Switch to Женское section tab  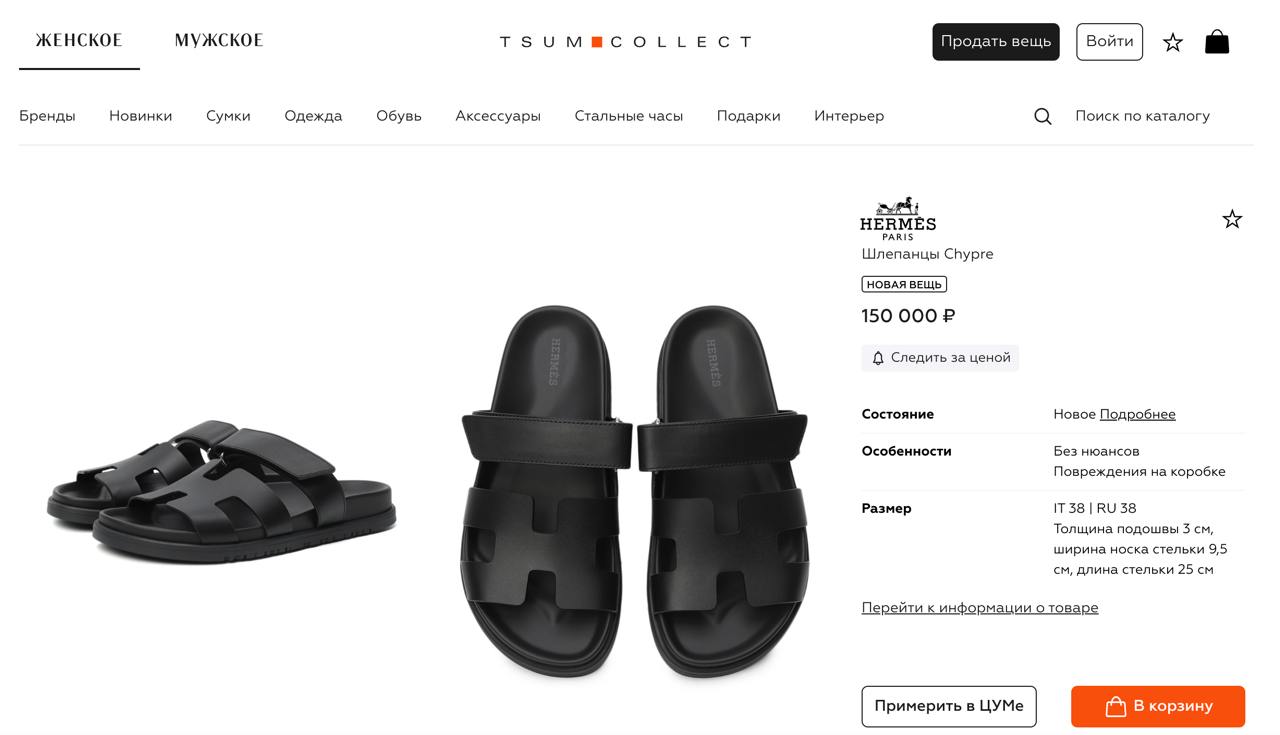[79, 41]
